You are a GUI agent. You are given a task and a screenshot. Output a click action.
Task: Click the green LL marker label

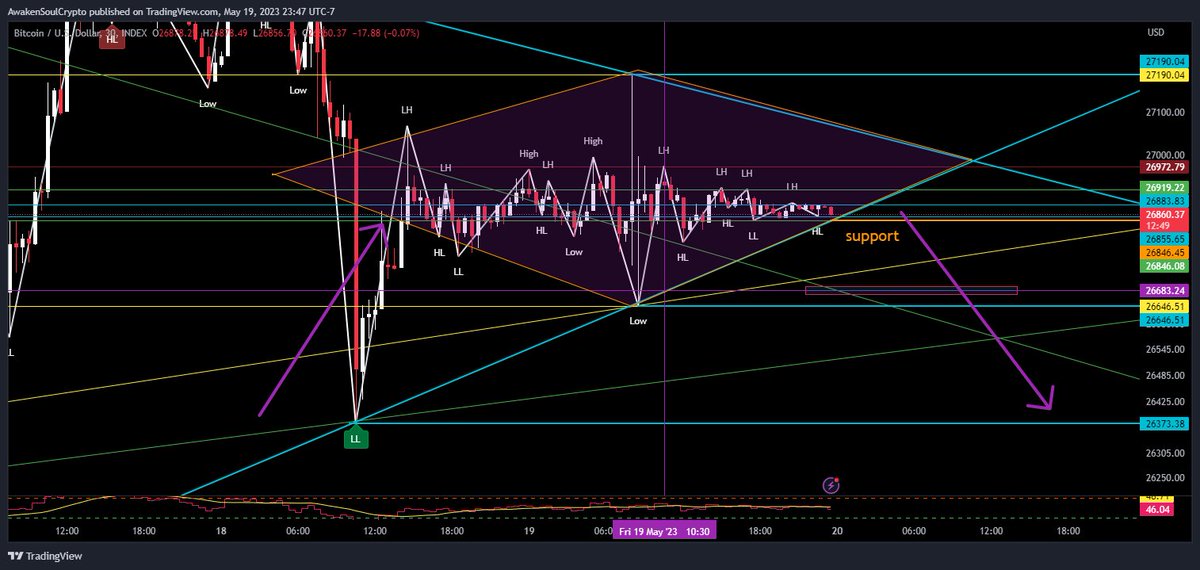point(355,438)
